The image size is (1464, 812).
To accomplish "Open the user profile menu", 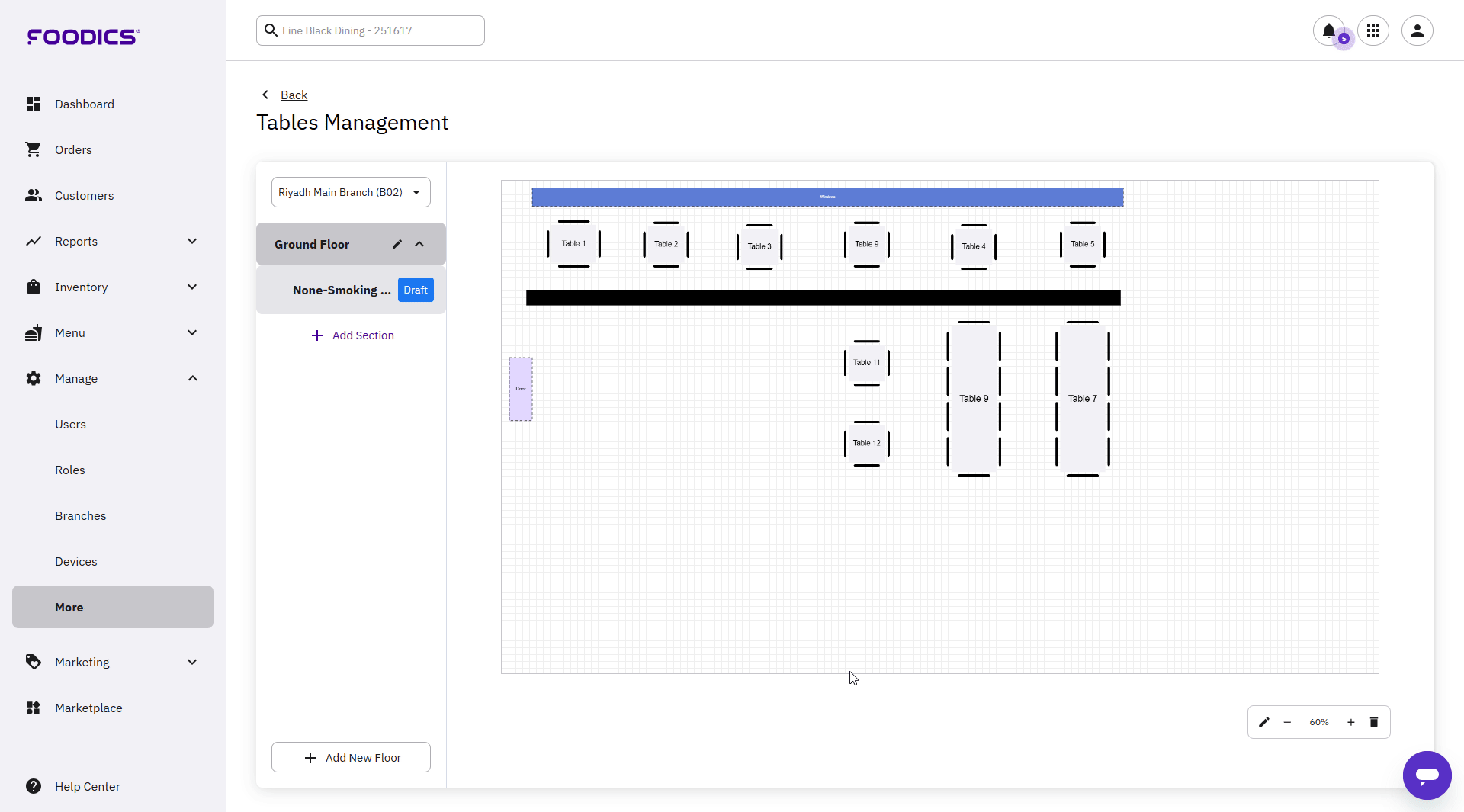I will tap(1417, 30).
